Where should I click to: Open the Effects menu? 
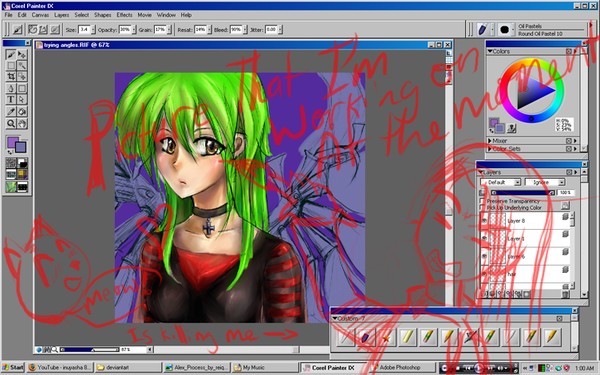pos(124,15)
